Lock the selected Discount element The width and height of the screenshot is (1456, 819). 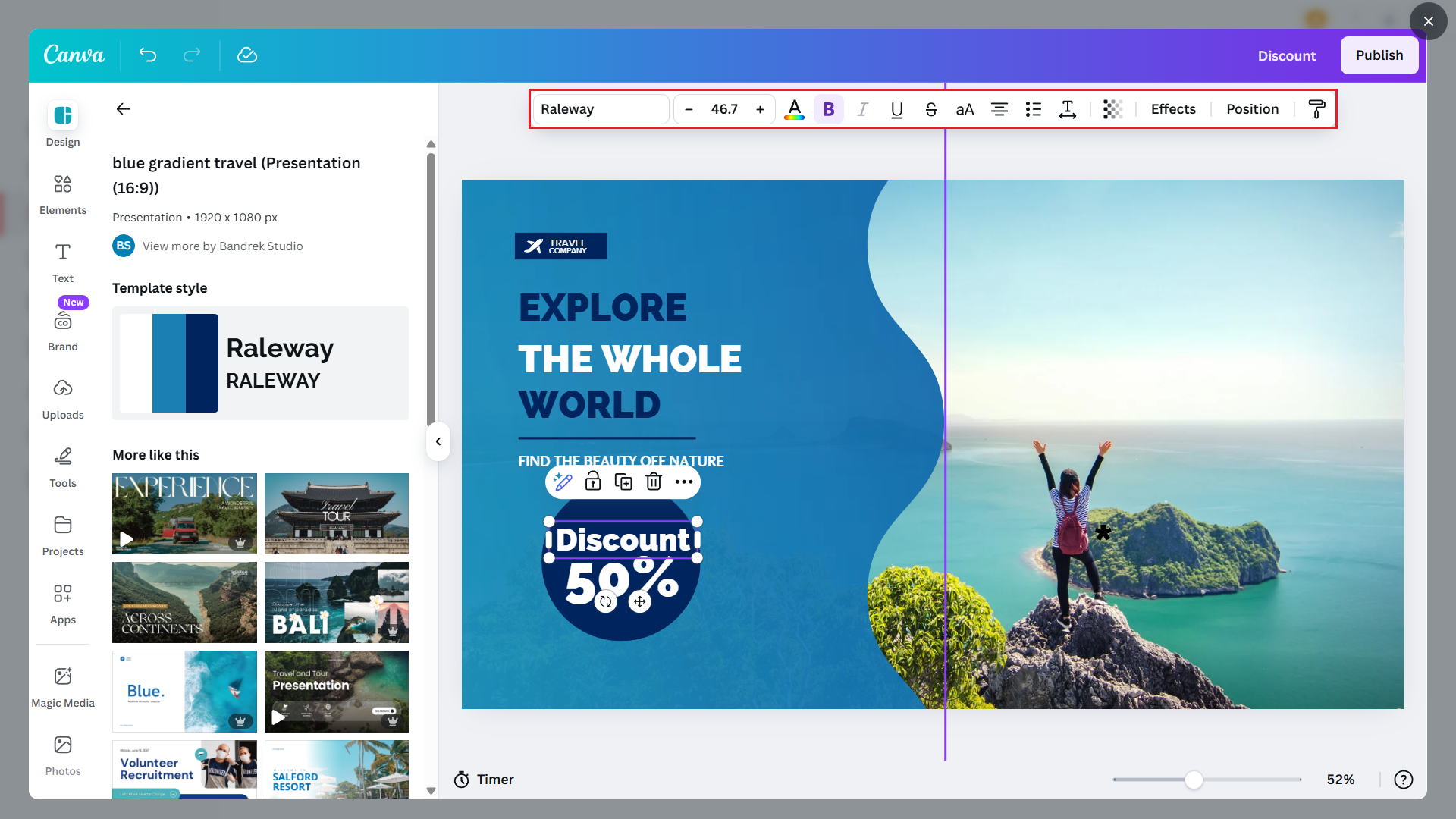point(592,481)
